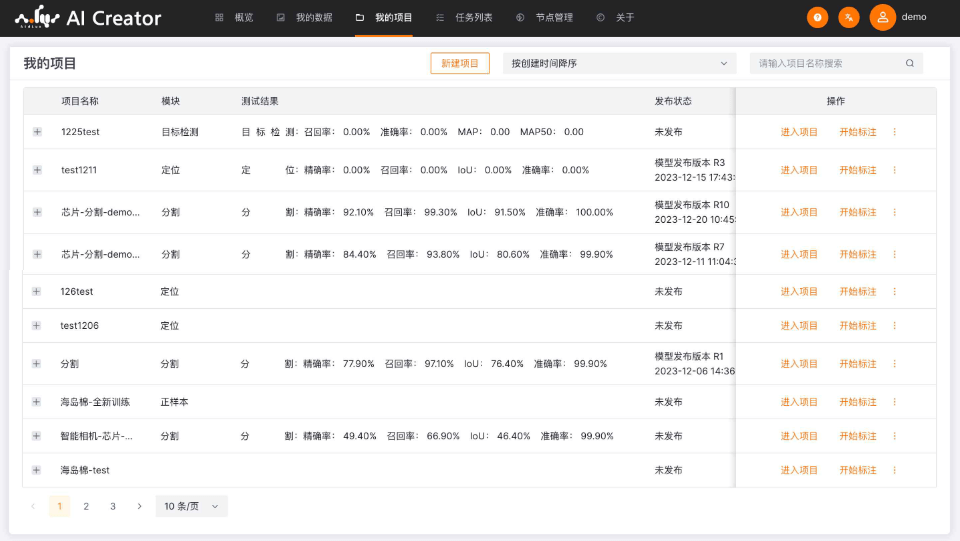Open the 按创建时间降序 sort dropdown

(x=619, y=63)
